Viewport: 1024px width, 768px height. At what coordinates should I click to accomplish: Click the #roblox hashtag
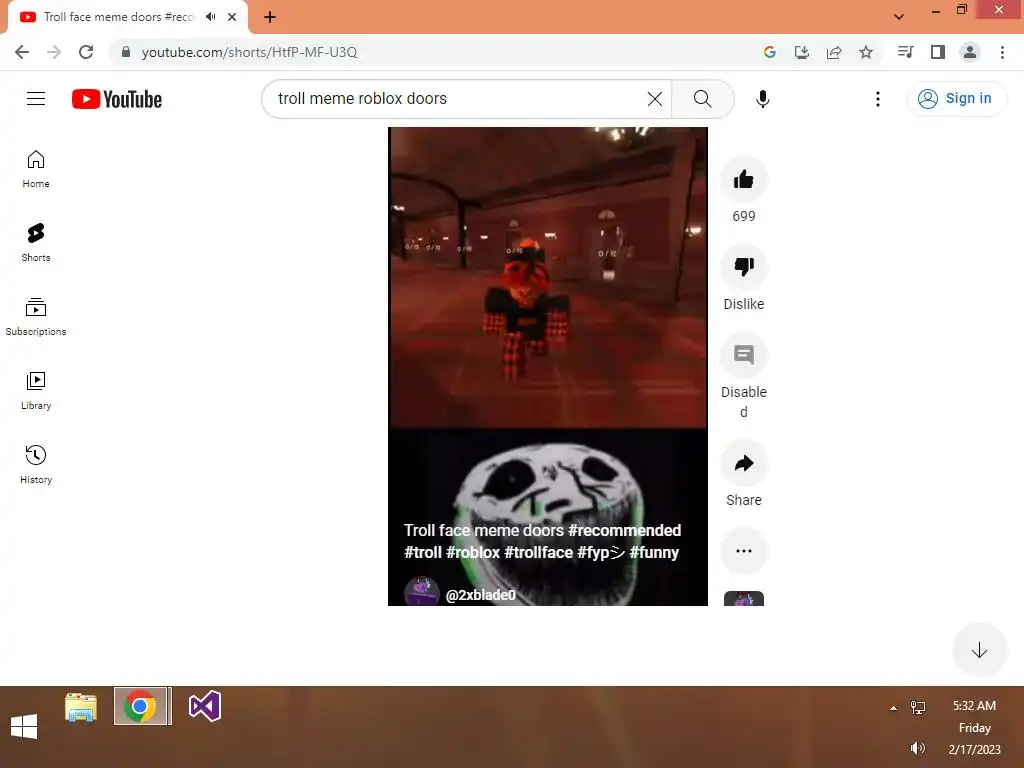pos(473,552)
